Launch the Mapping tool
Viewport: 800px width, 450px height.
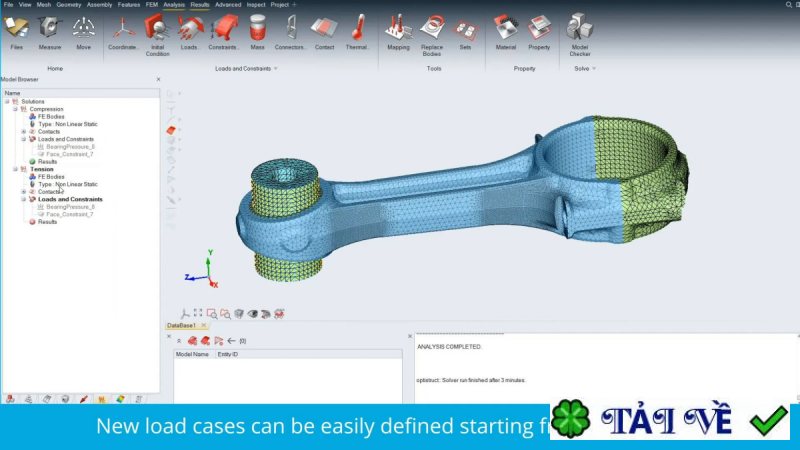[398, 33]
